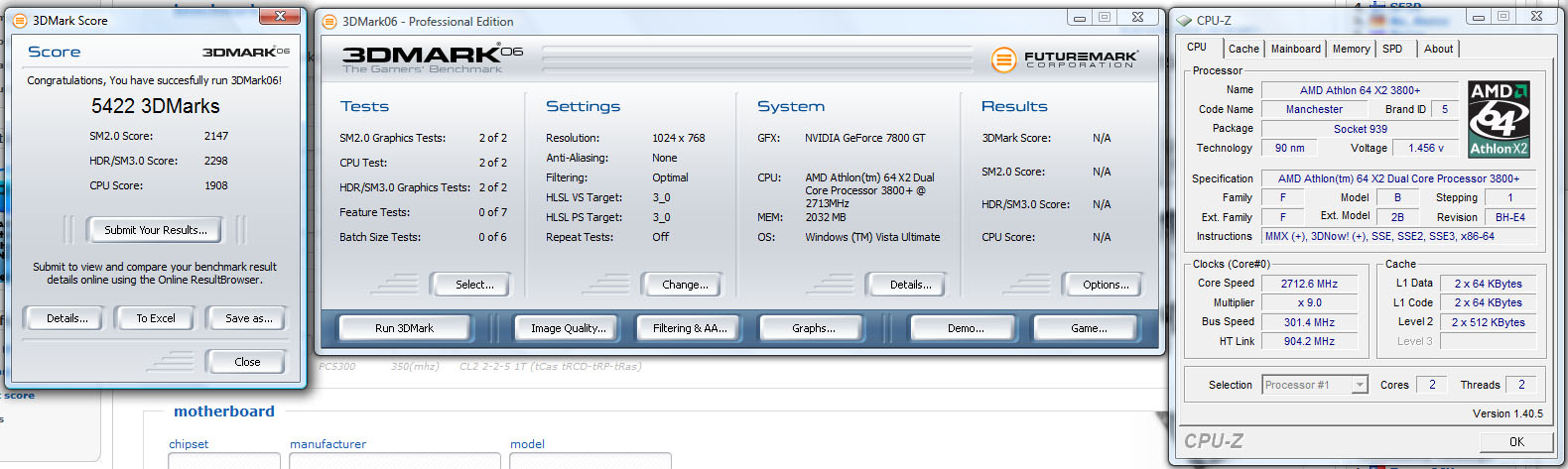
Task: Open Filtering & AA settings
Action: click(690, 328)
